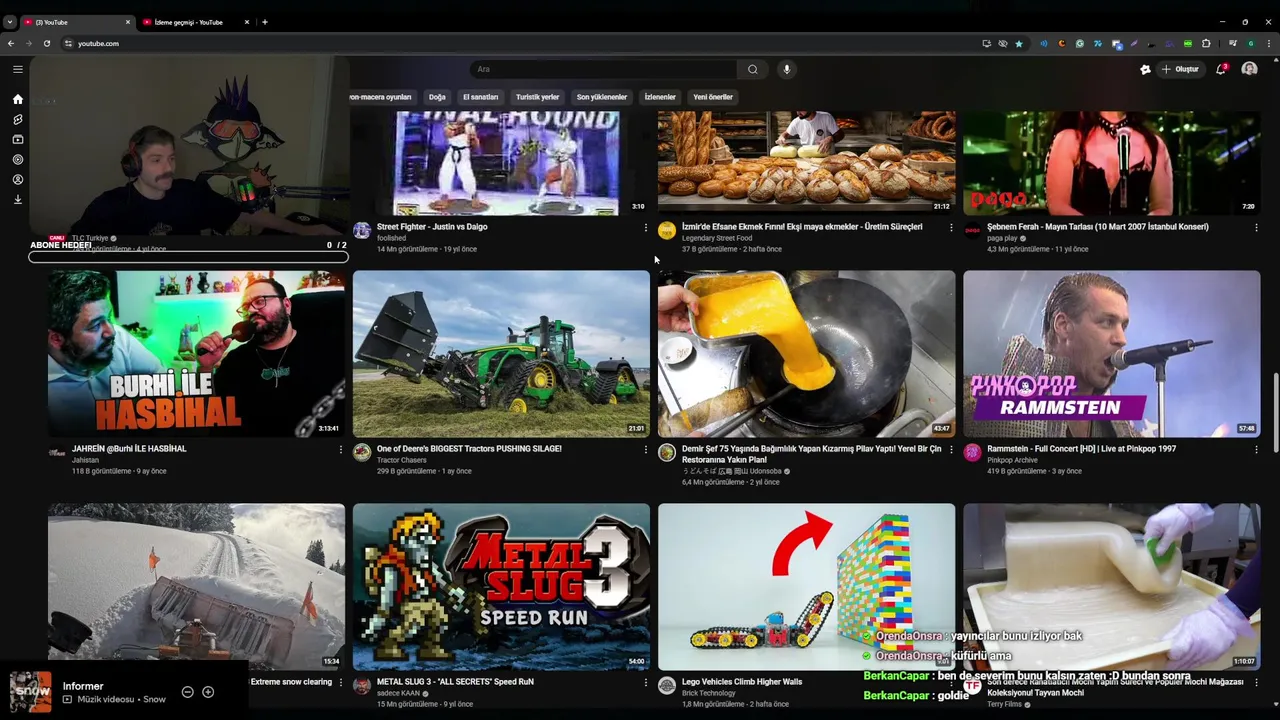Click the minus button in Informer player
This screenshot has width=1280, height=720.
point(187,692)
